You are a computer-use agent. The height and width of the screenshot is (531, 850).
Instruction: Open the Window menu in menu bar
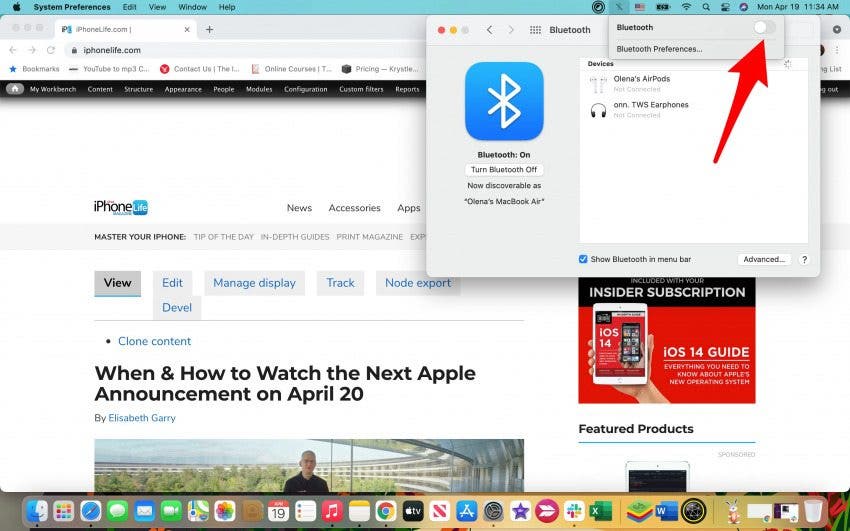point(192,7)
